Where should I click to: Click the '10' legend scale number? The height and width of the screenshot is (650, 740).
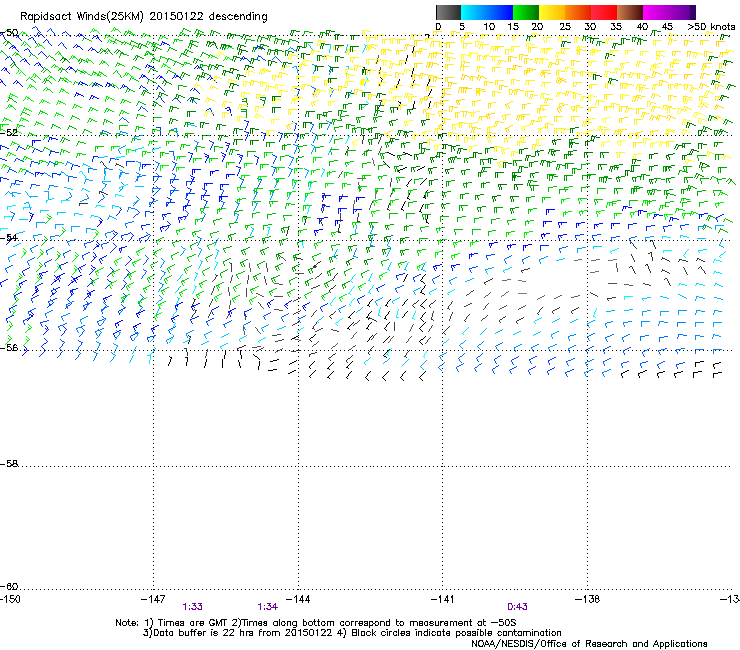tap(488, 27)
